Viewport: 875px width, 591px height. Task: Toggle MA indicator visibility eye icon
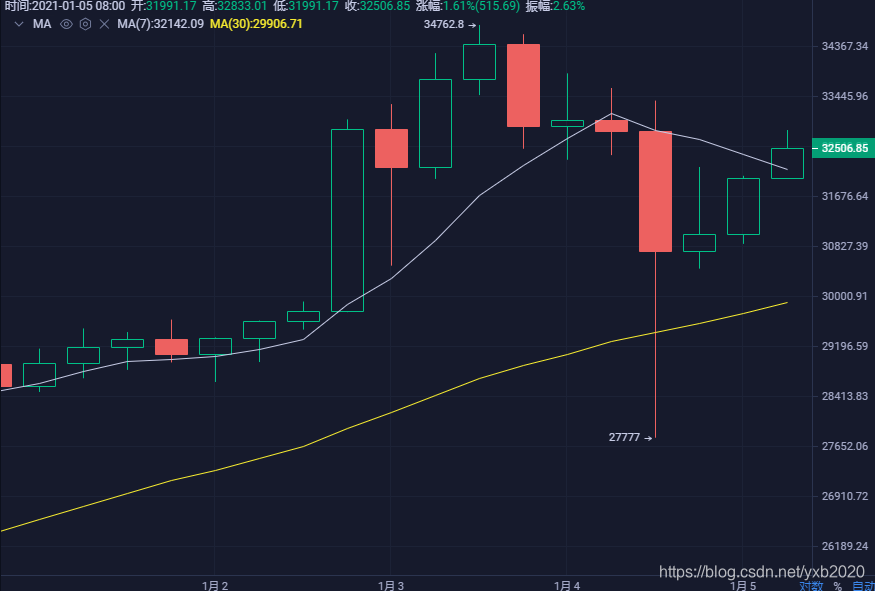[x=66, y=24]
